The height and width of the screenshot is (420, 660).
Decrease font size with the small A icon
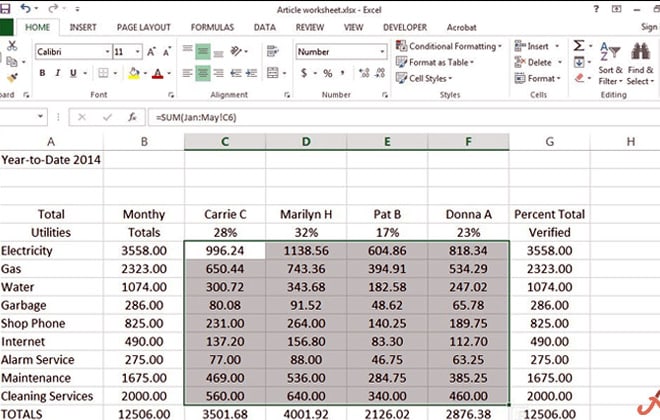(167, 52)
